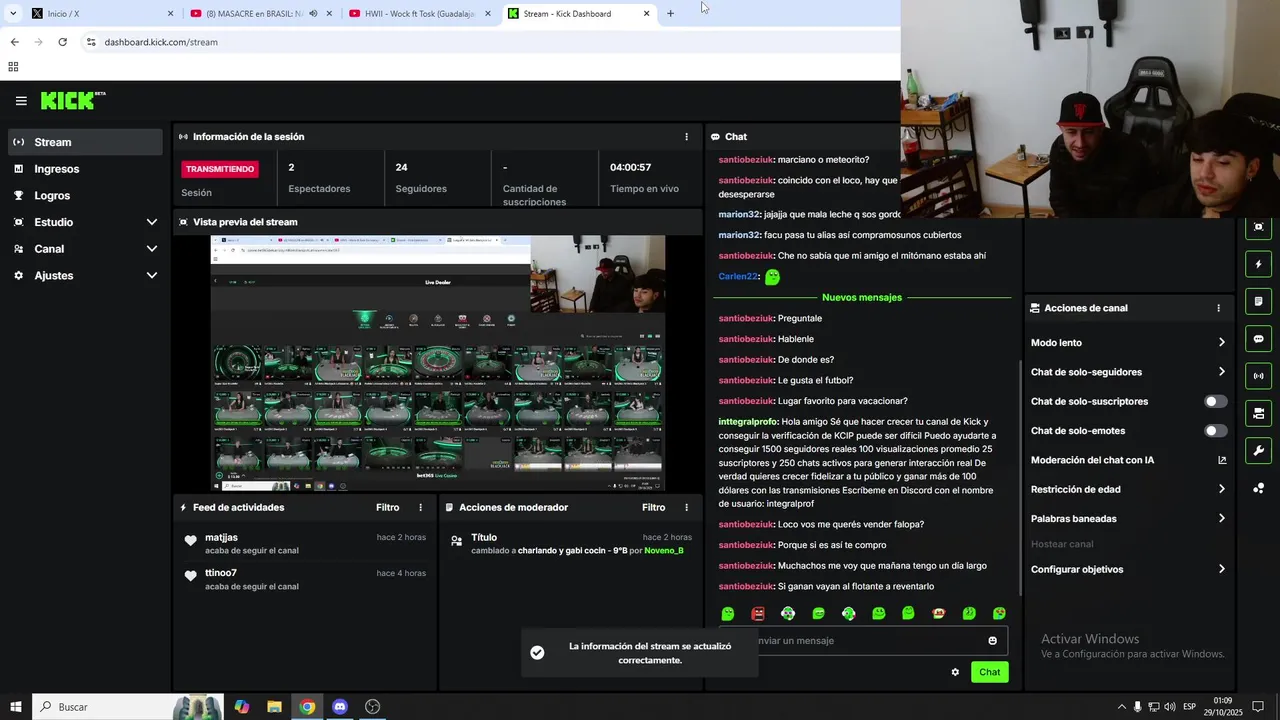Open Discord from the taskbar
The width and height of the screenshot is (1280, 720).
[x=340, y=707]
